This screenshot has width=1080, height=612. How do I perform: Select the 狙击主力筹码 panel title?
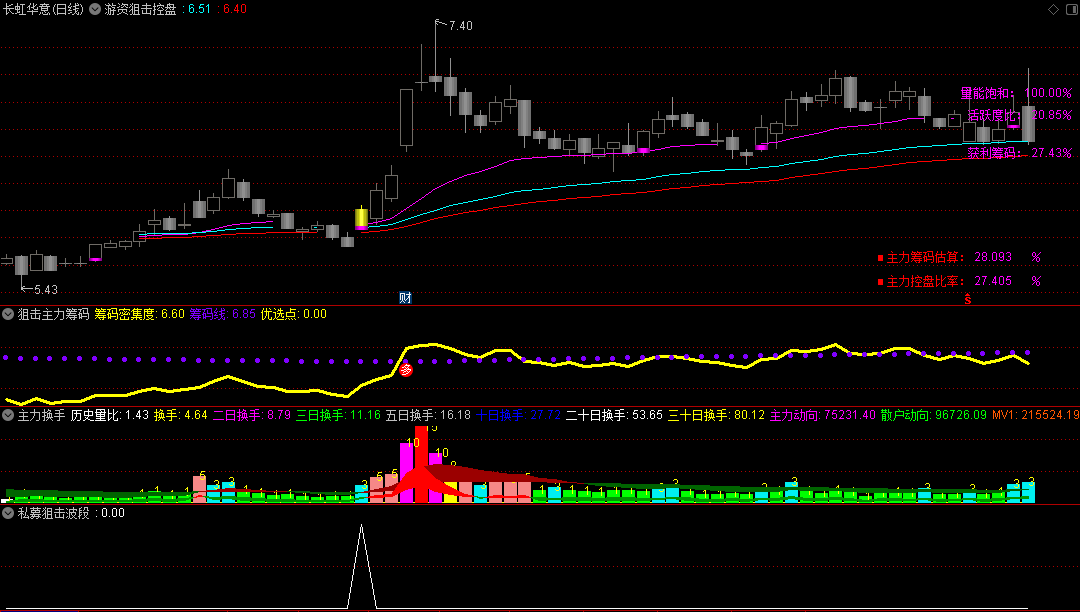[x=53, y=314]
